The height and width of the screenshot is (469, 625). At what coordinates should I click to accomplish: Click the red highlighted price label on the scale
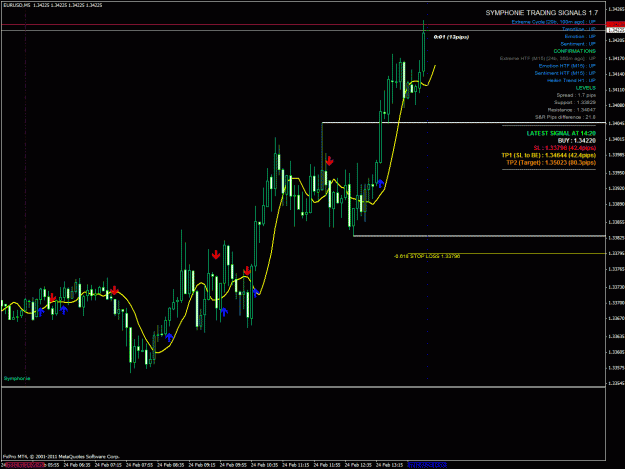tap(615, 24)
